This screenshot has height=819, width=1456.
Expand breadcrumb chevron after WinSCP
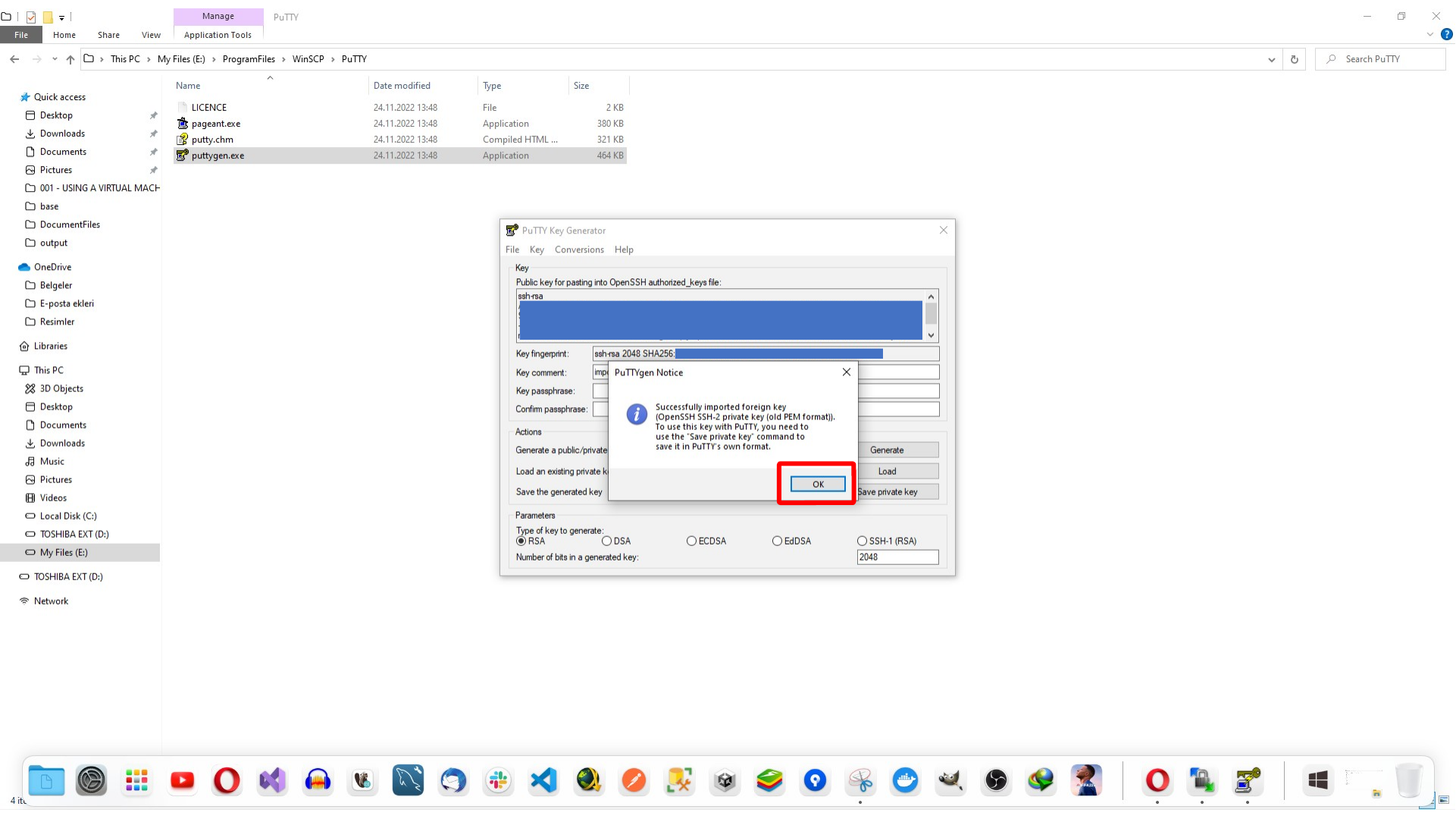click(333, 59)
